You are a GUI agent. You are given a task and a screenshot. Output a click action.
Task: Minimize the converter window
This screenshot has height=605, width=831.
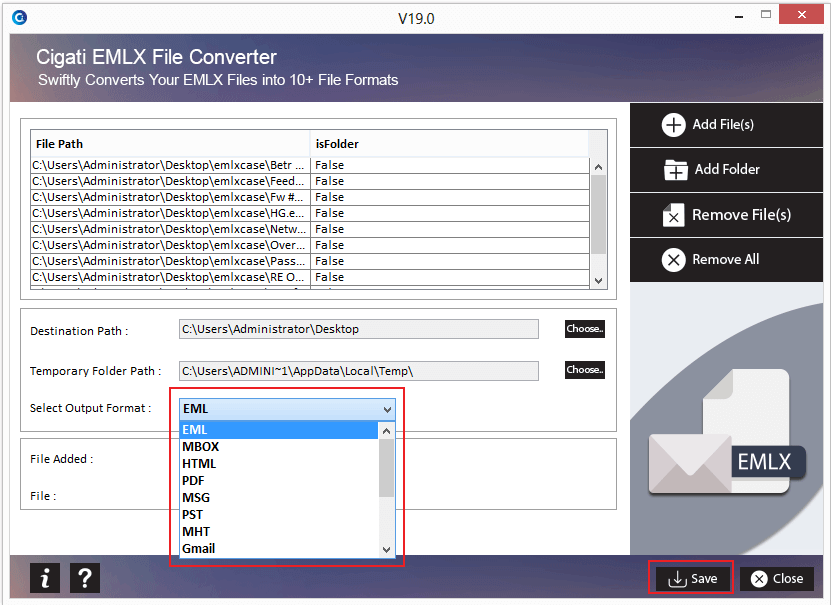pos(739,16)
